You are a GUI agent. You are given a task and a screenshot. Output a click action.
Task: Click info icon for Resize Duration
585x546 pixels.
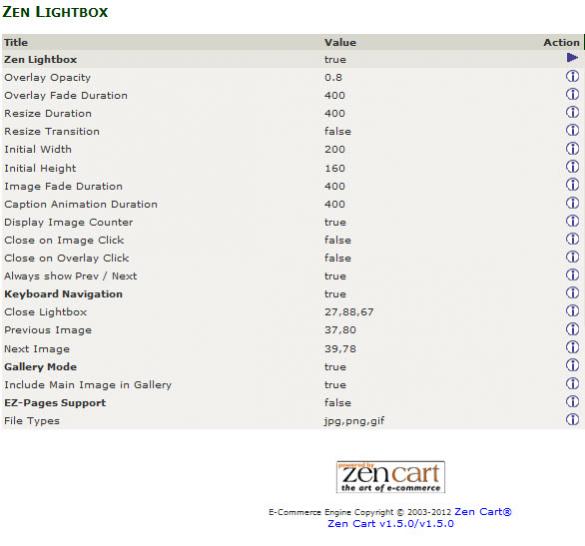point(572,112)
